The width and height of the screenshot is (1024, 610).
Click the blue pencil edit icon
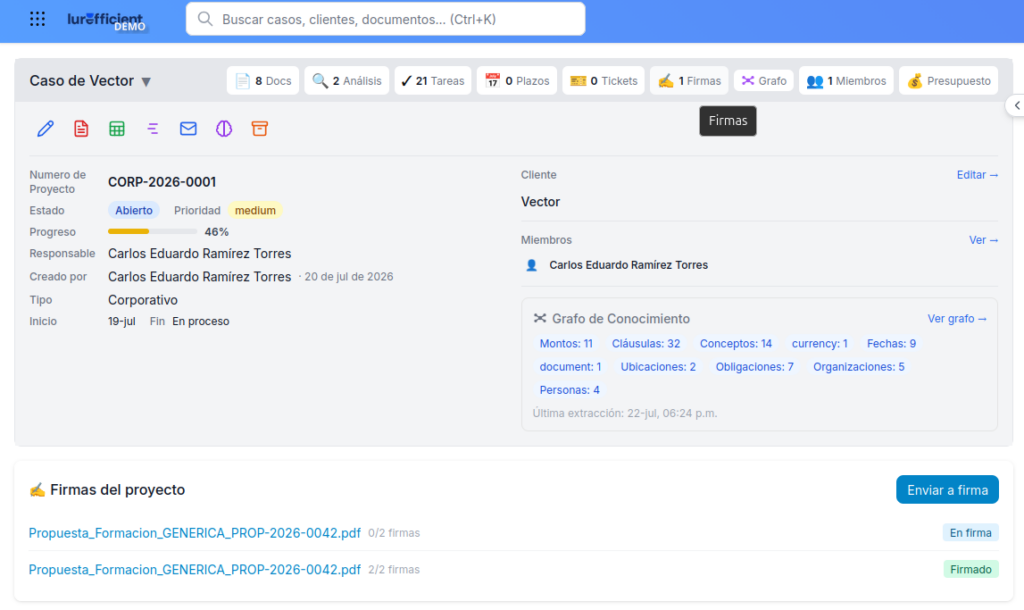45,129
